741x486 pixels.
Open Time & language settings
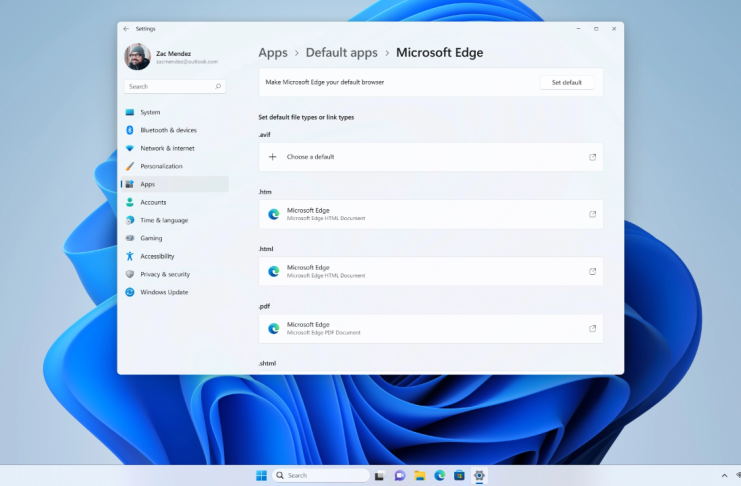tap(175, 220)
